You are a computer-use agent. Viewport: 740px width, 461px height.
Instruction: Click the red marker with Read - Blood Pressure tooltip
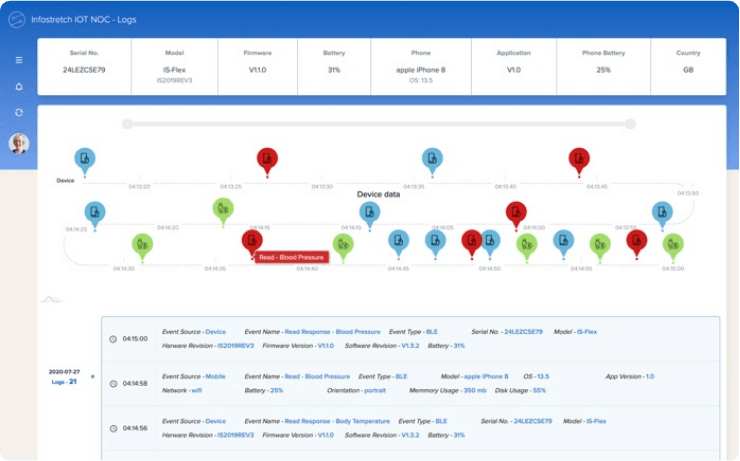252,241
